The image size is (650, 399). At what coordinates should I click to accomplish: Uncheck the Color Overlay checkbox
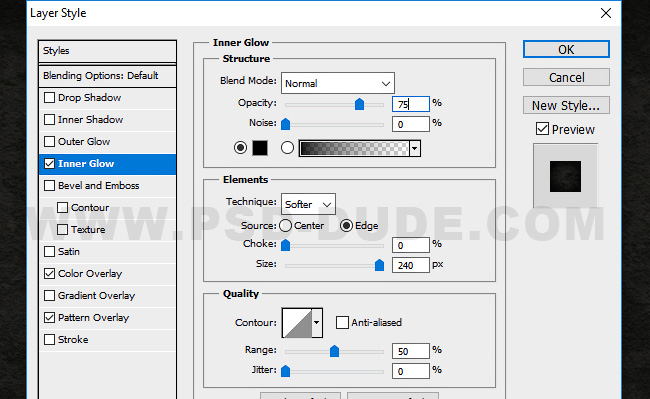49,273
